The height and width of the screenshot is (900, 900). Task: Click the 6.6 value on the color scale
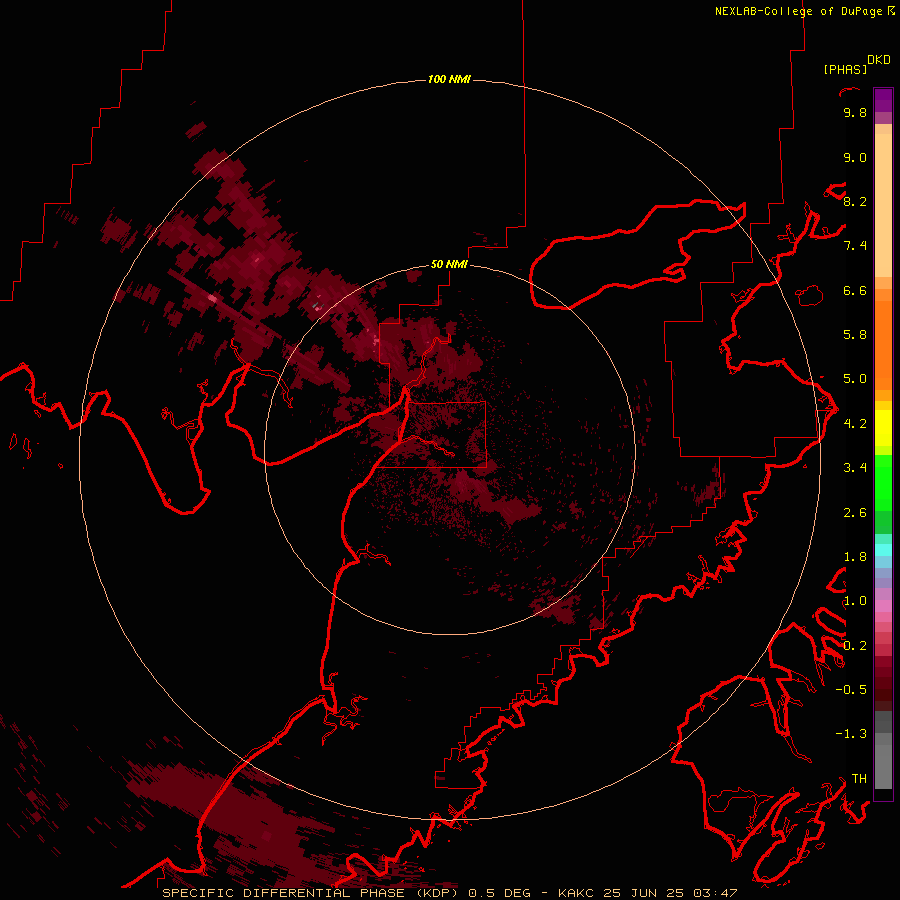coord(855,290)
